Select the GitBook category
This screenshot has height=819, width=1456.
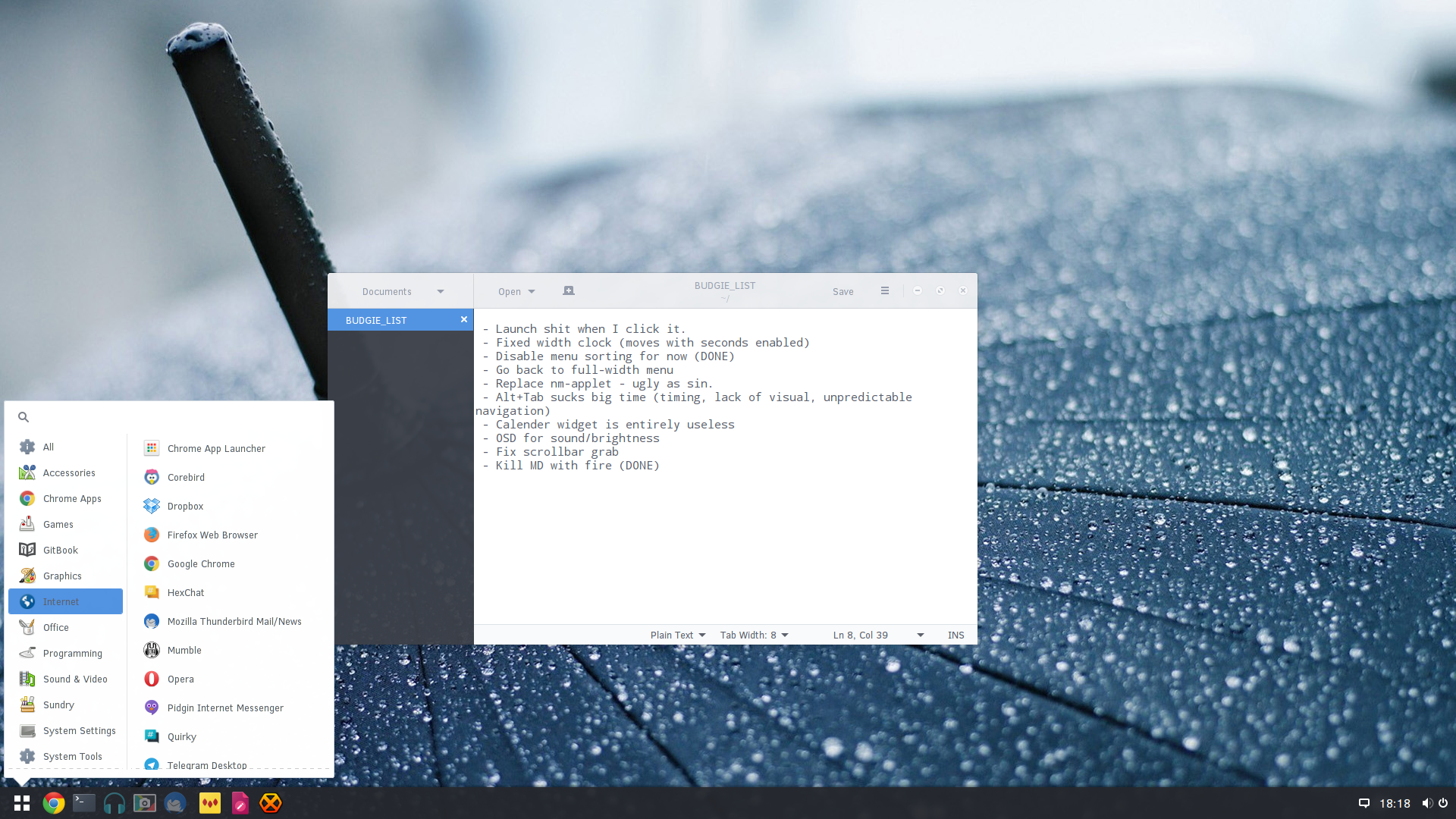point(66,550)
